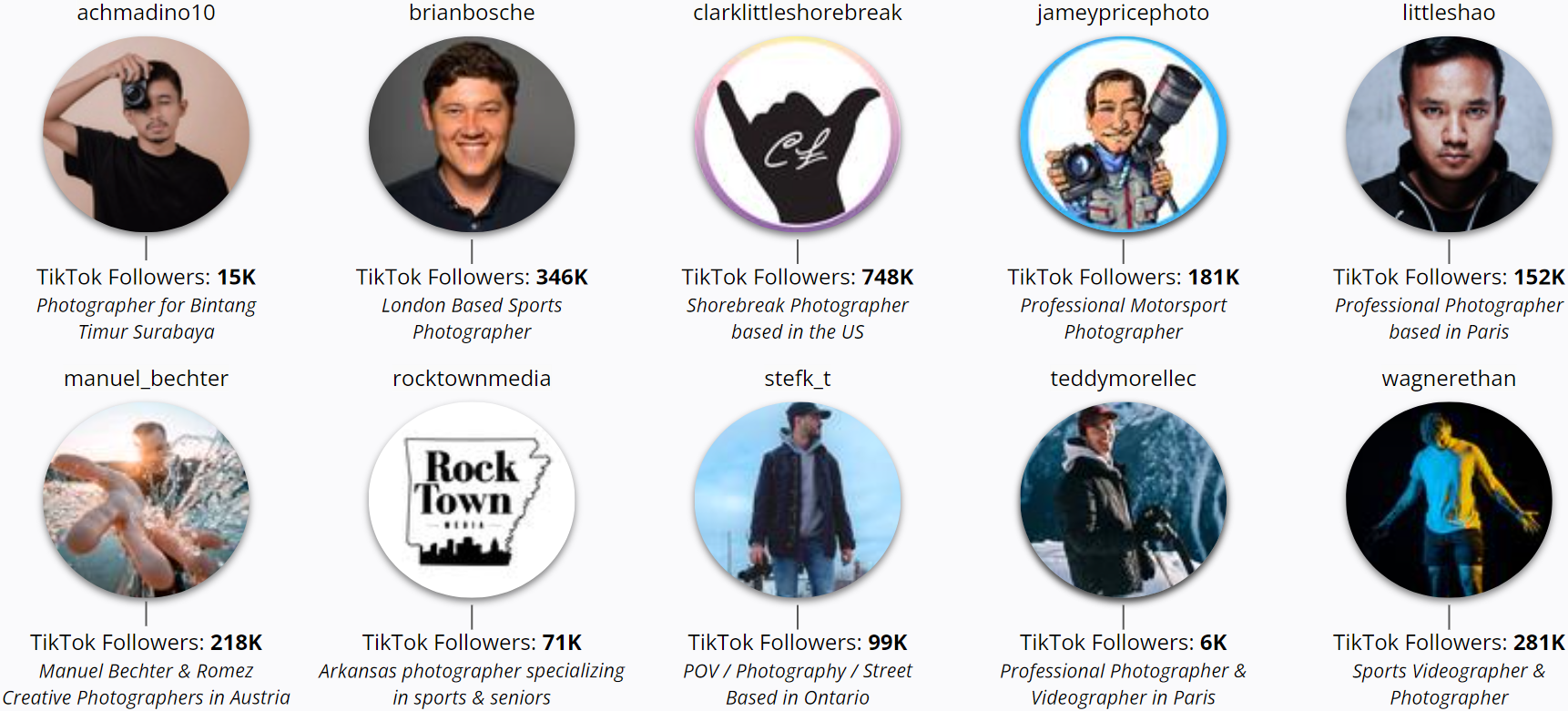Image resolution: width=1568 pixels, height=711 pixels.
Task: Select jameypricephoto's cartoon photographer avatar
Action: coord(1123,135)
